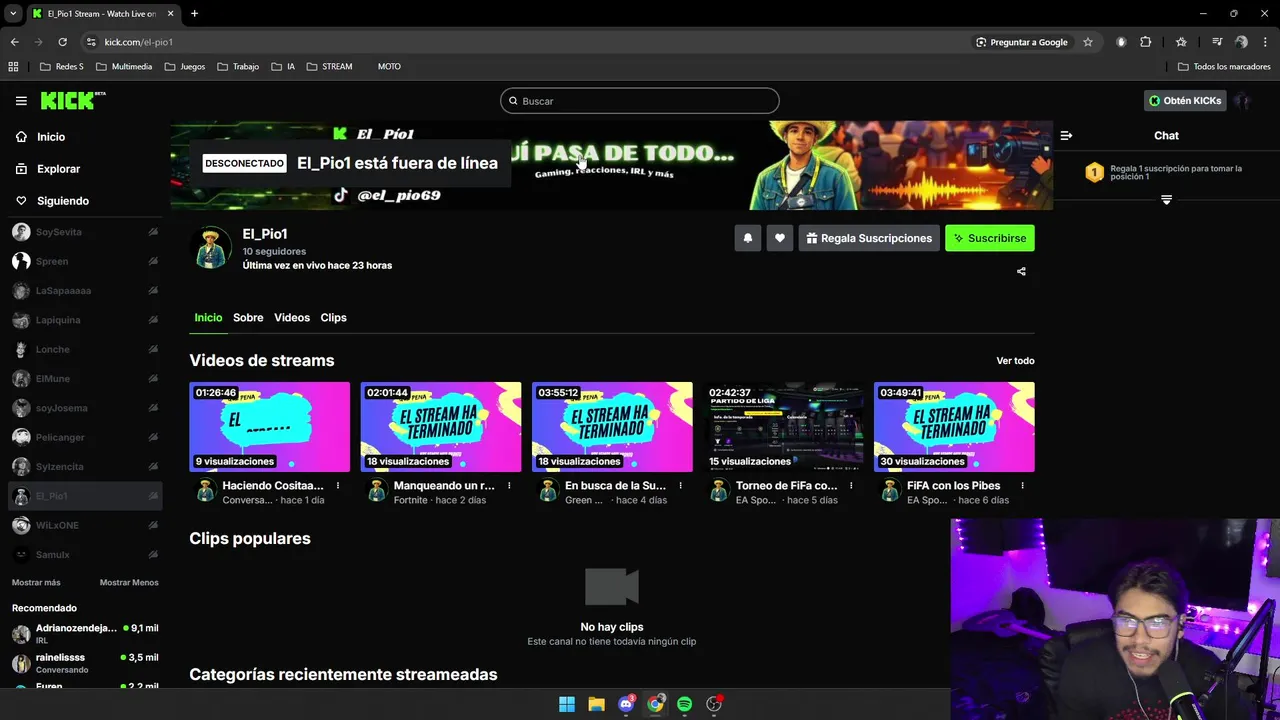Viewport: 1280px width, 720px height.
Task: Toggle notifications for Sylzencita in sidebar
Action: coord(153,467)
